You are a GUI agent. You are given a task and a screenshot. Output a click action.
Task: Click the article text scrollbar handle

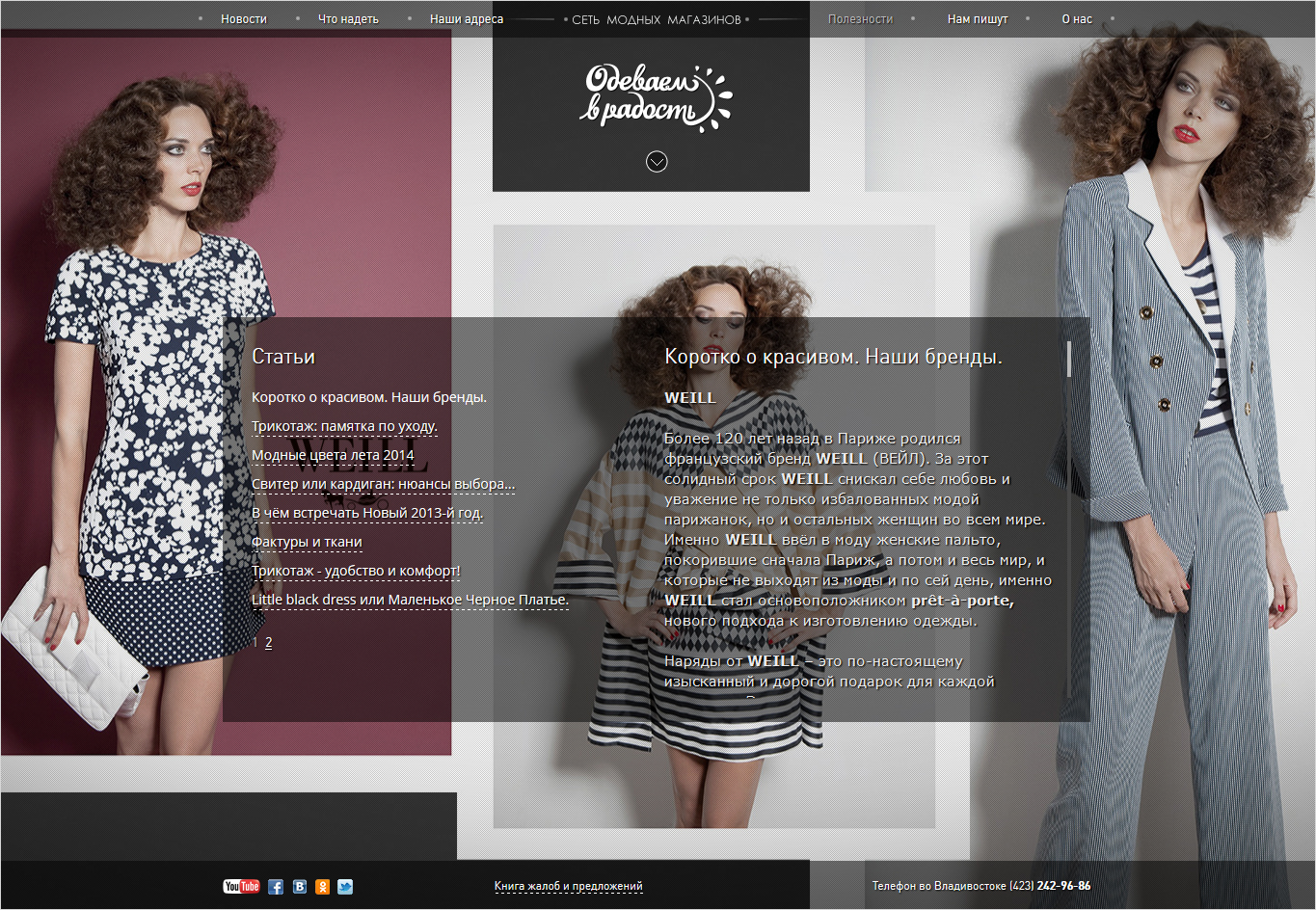pos(1069,359)
